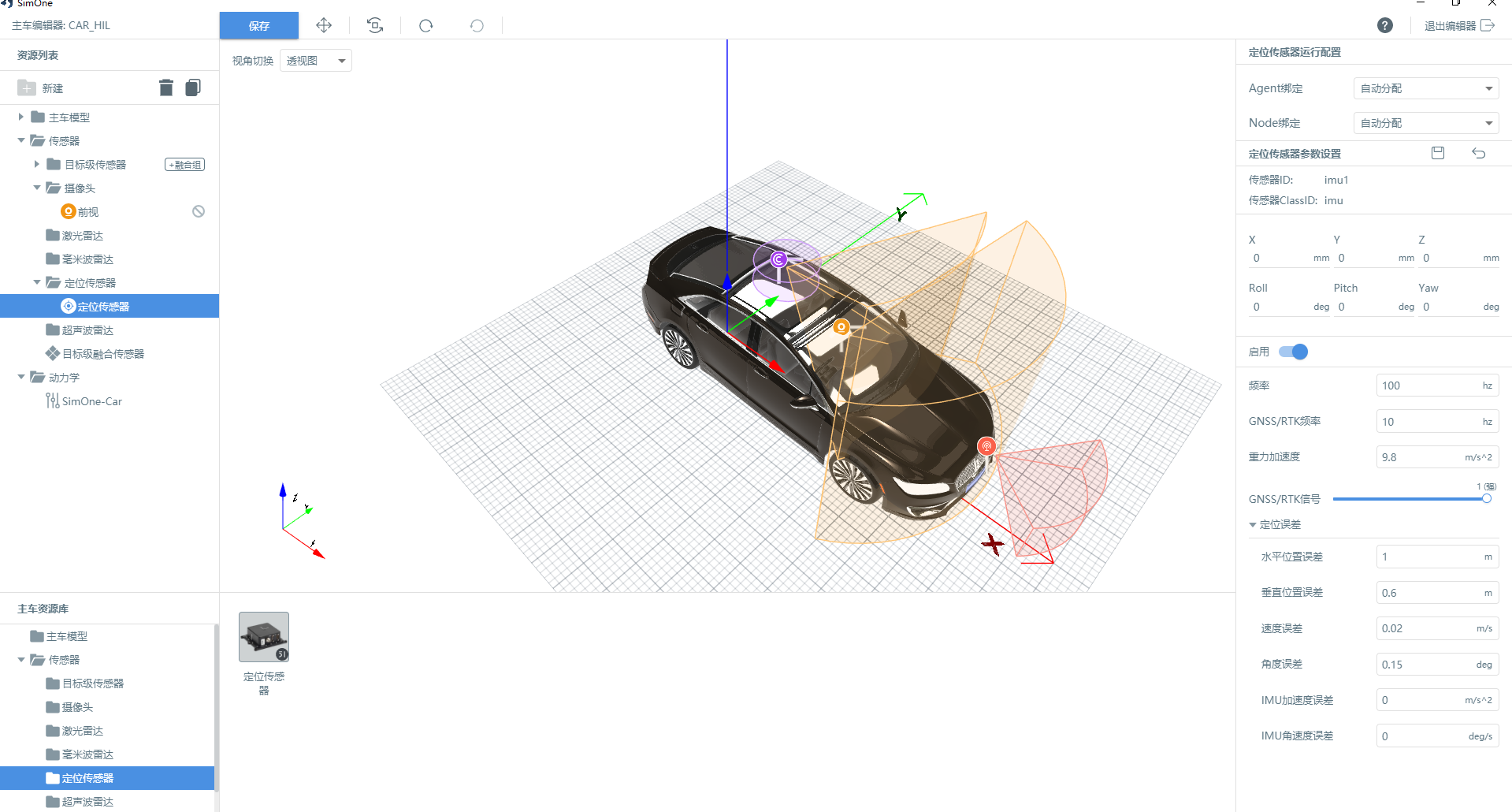Click the GNSS/RTK频率 input field

coord(1437,422)
